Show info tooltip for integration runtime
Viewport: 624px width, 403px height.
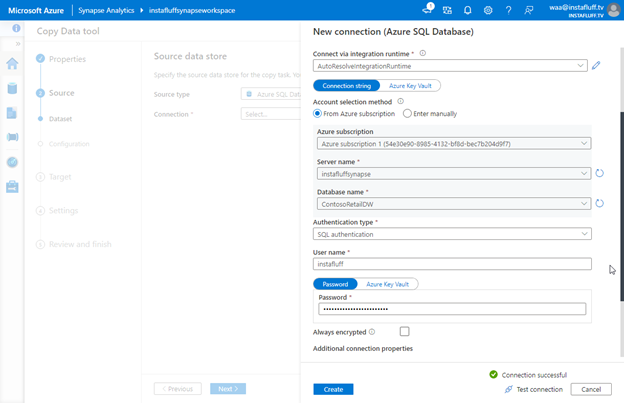point(423,53)
